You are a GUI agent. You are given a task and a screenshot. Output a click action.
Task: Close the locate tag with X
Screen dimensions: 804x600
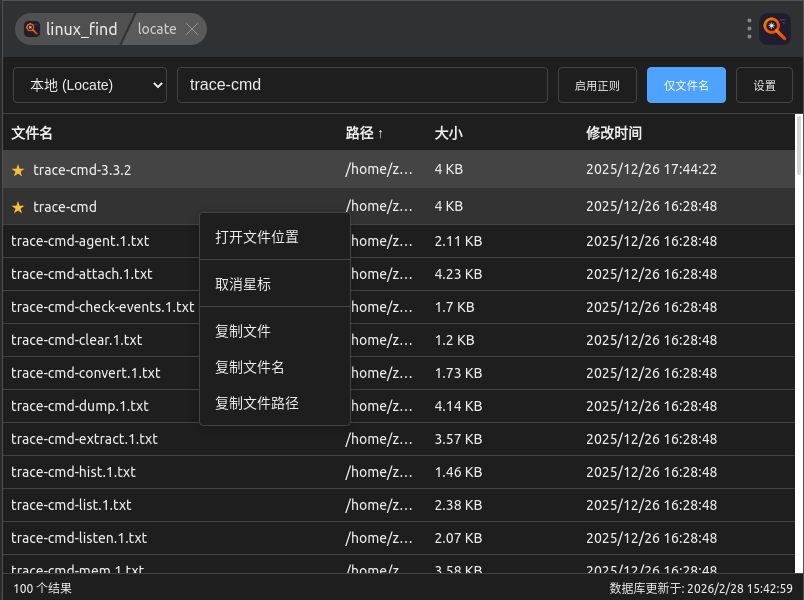pos(192,29)
